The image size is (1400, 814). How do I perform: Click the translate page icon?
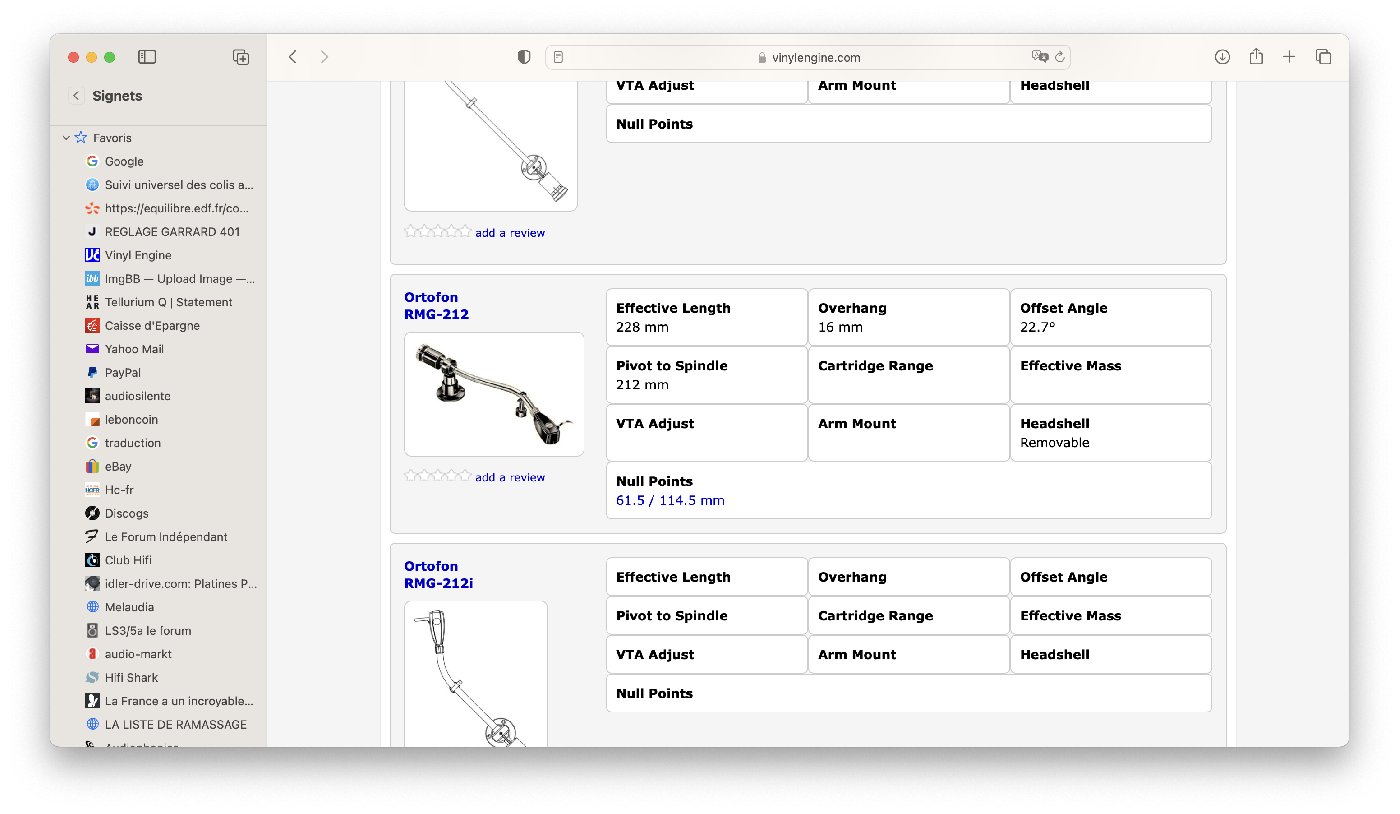click(x=1039, y=57)
